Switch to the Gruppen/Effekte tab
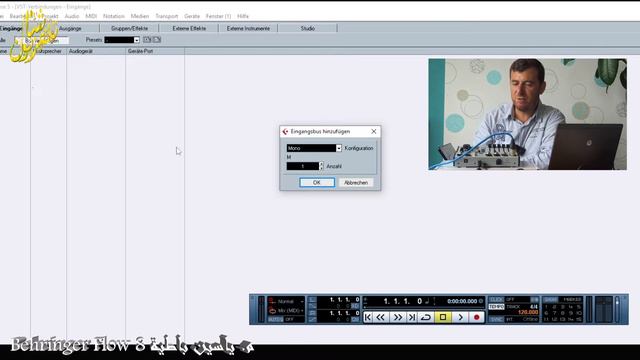 click(x=129, y=29)
